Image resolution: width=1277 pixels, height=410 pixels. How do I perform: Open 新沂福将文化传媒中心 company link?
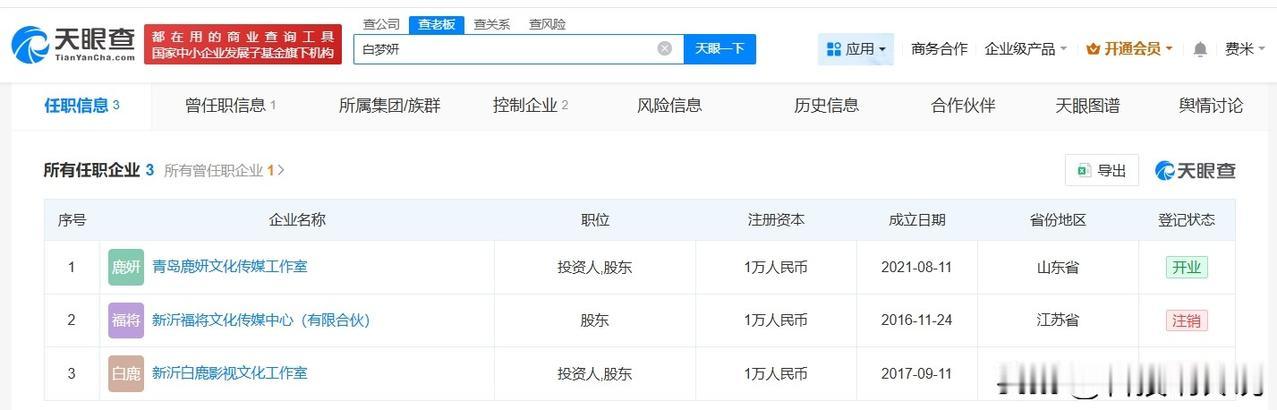(261, 320)
